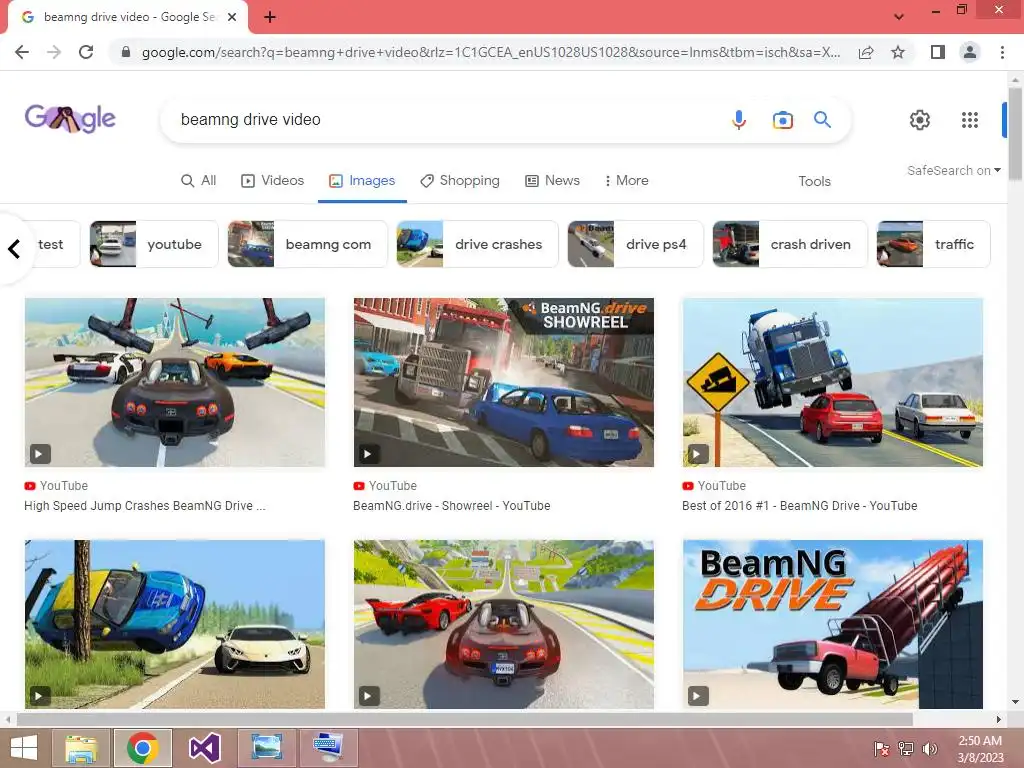
Task: Close the beamng drive video tab
Action: coord(232,17)
